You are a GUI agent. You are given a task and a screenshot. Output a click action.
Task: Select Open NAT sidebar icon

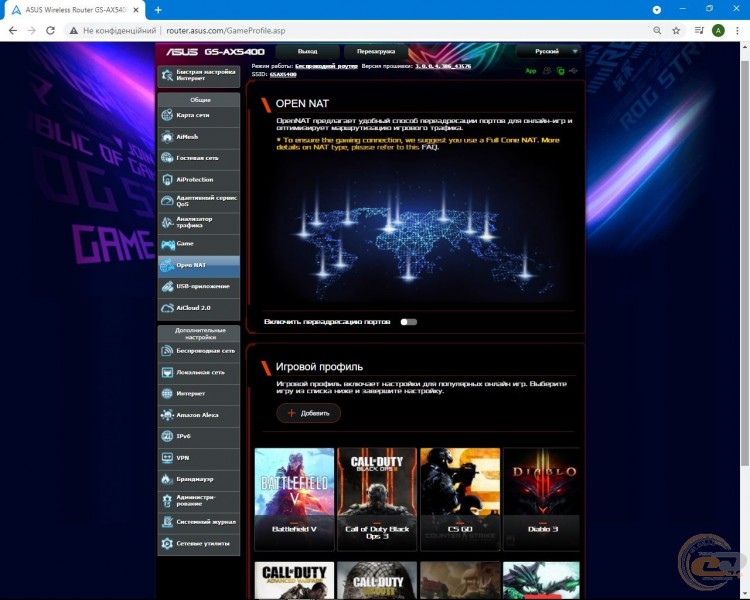[x=167, y=265]
